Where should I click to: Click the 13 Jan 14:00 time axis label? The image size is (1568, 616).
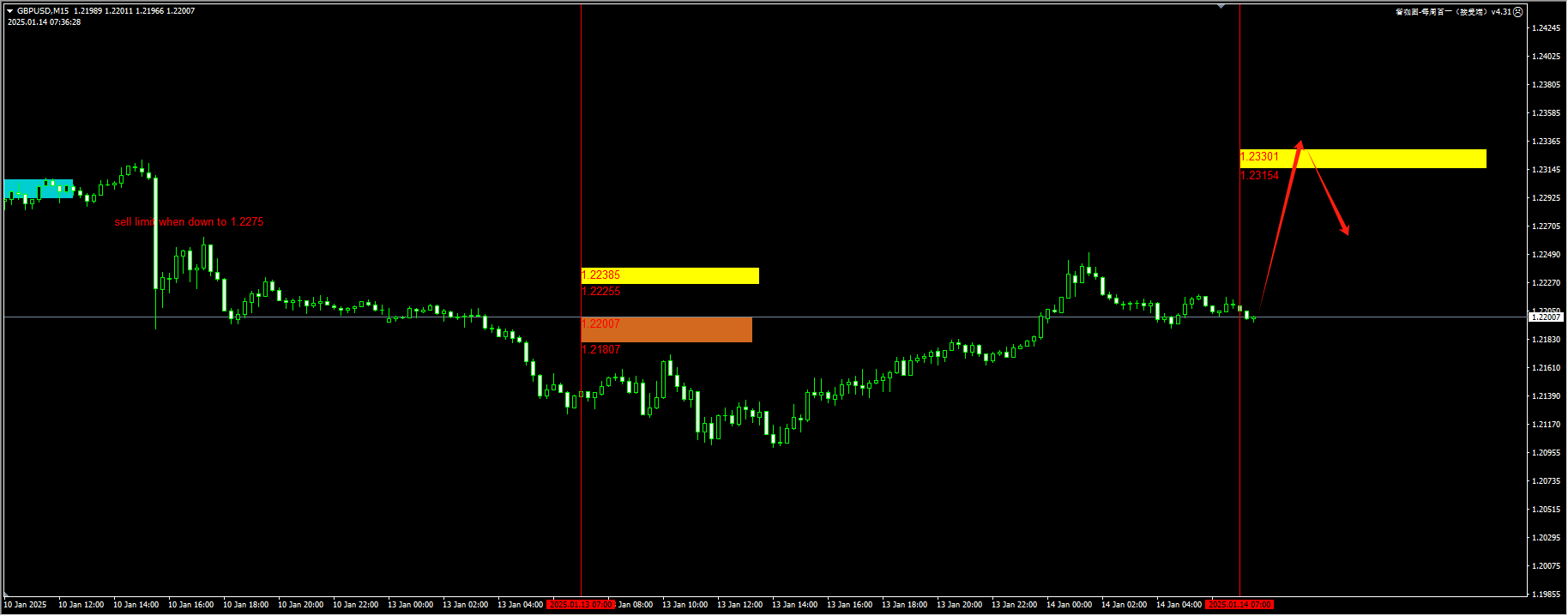pos(794,605)
